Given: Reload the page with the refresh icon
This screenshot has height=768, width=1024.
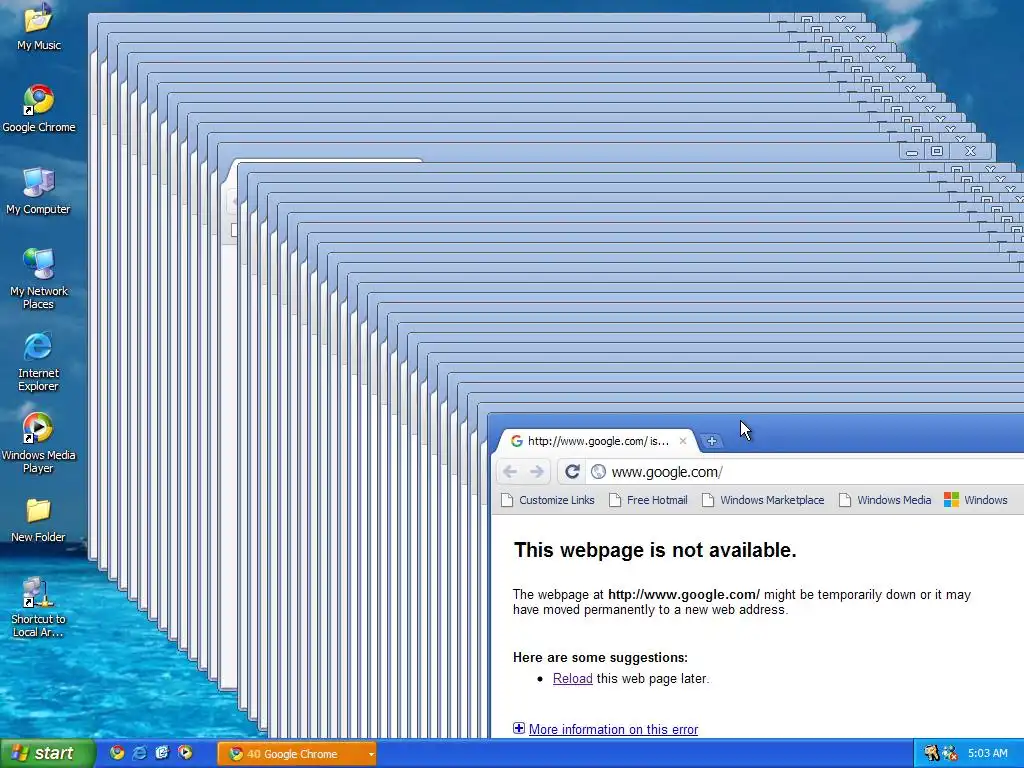Looking at the screenshot, I should (x=572, y=472).
